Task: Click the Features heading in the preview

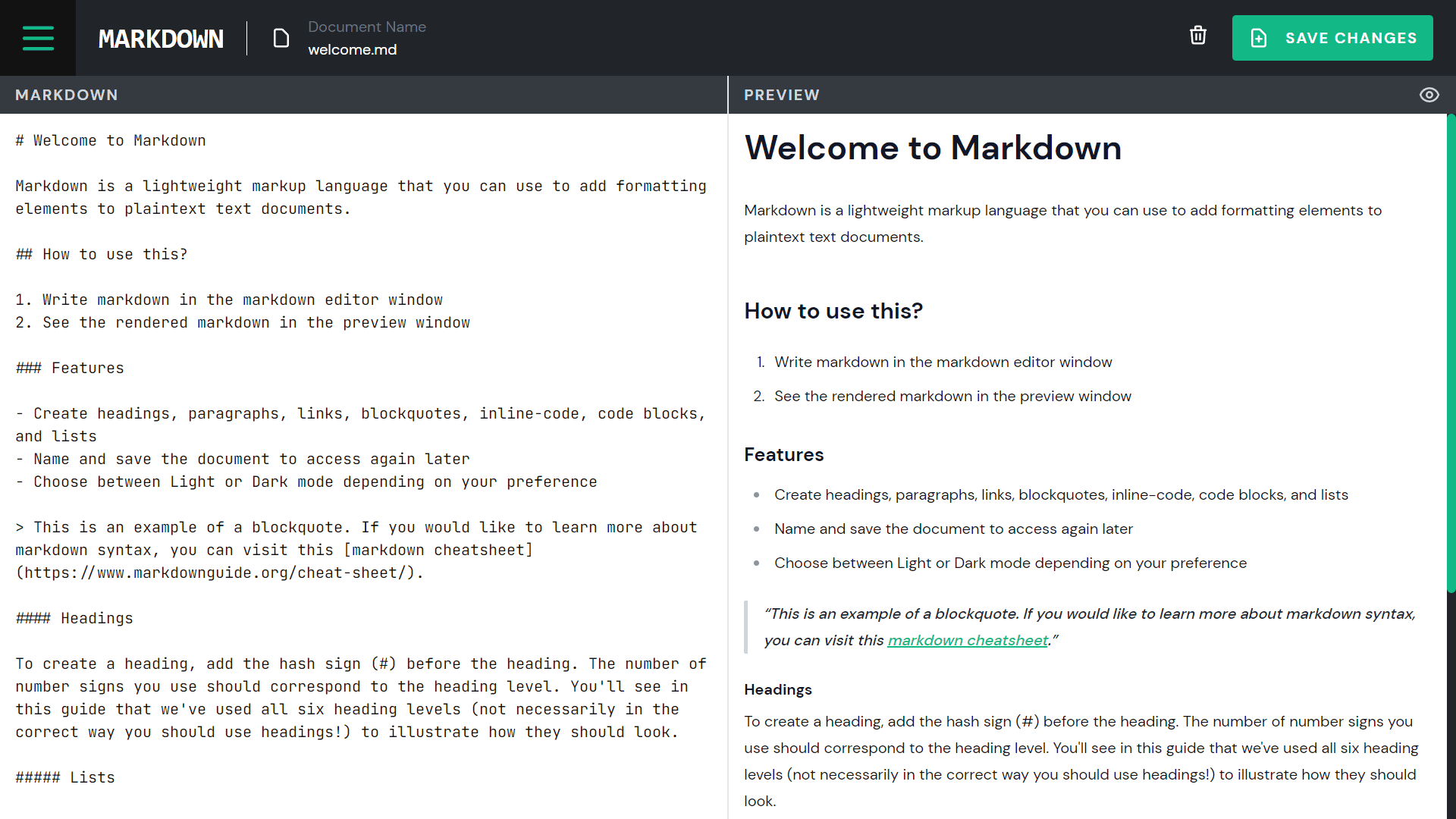Action: click(783, 454)
